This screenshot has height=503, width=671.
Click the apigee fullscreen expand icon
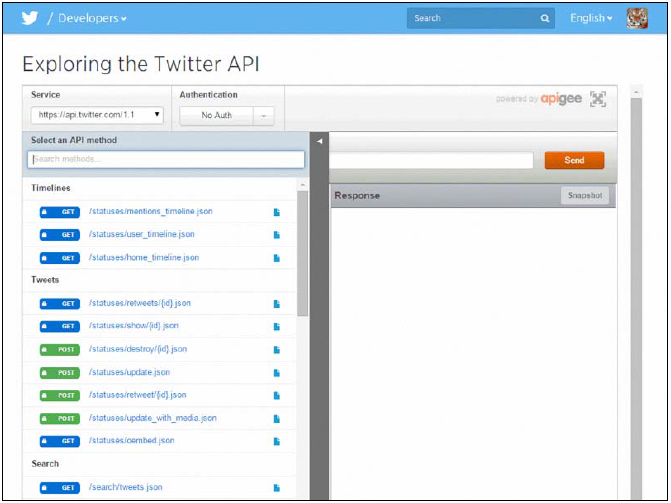pos(598,99)
